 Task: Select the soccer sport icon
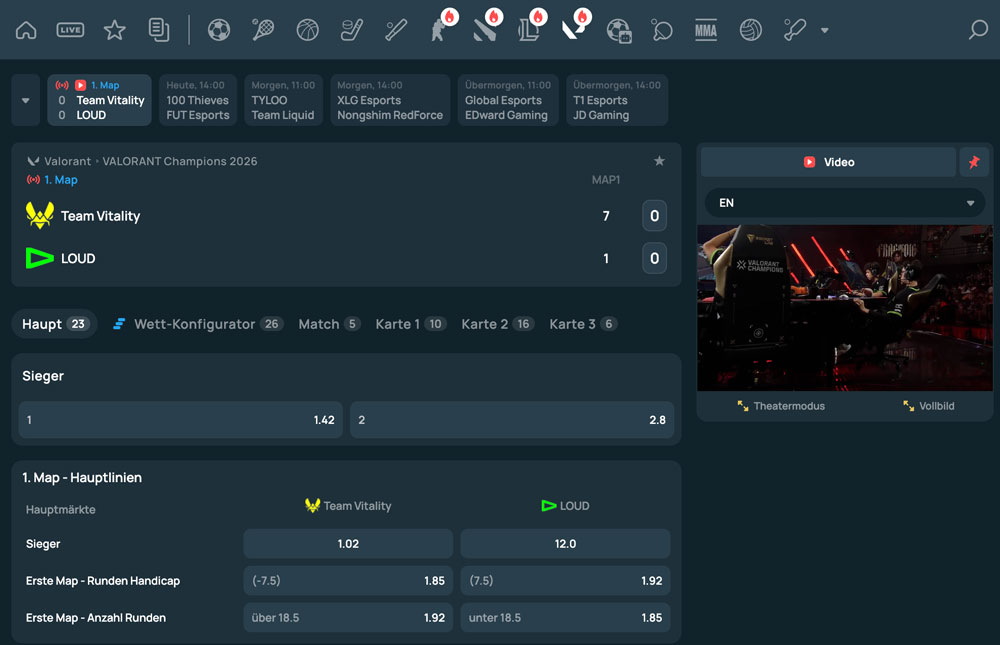(x=219, y=30)
